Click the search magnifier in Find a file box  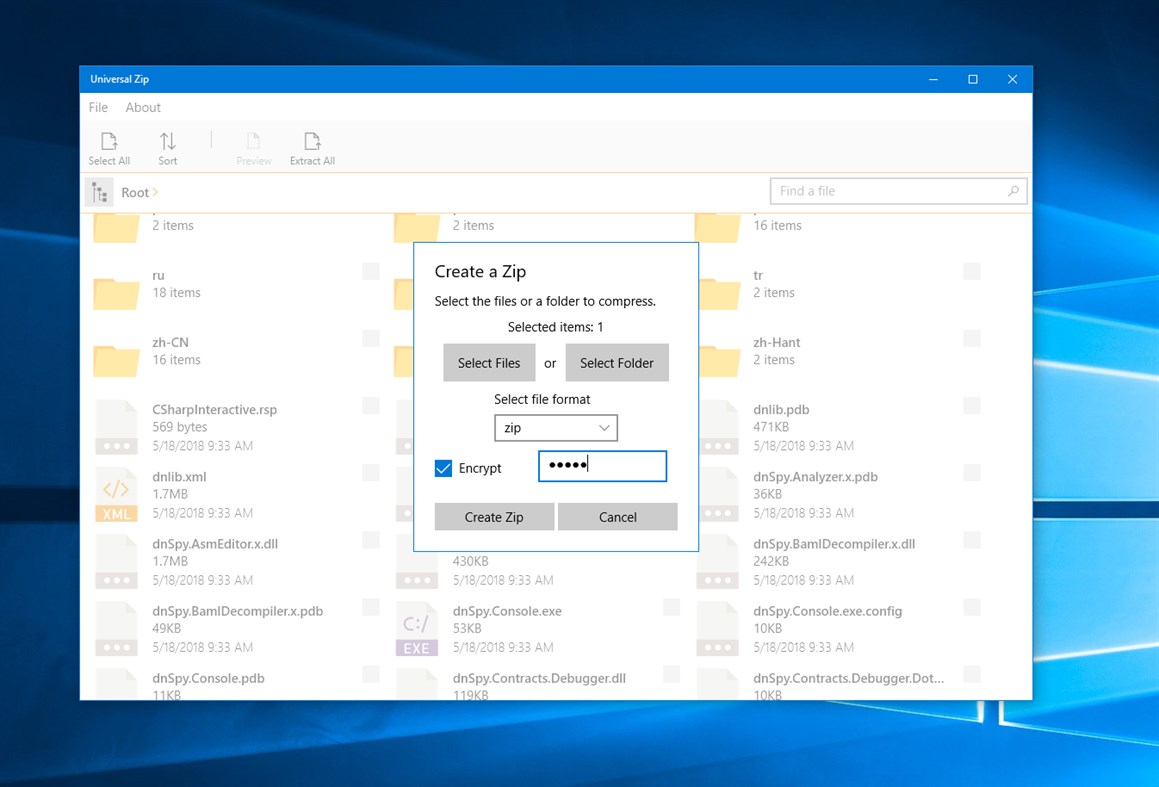point(1013,190)
